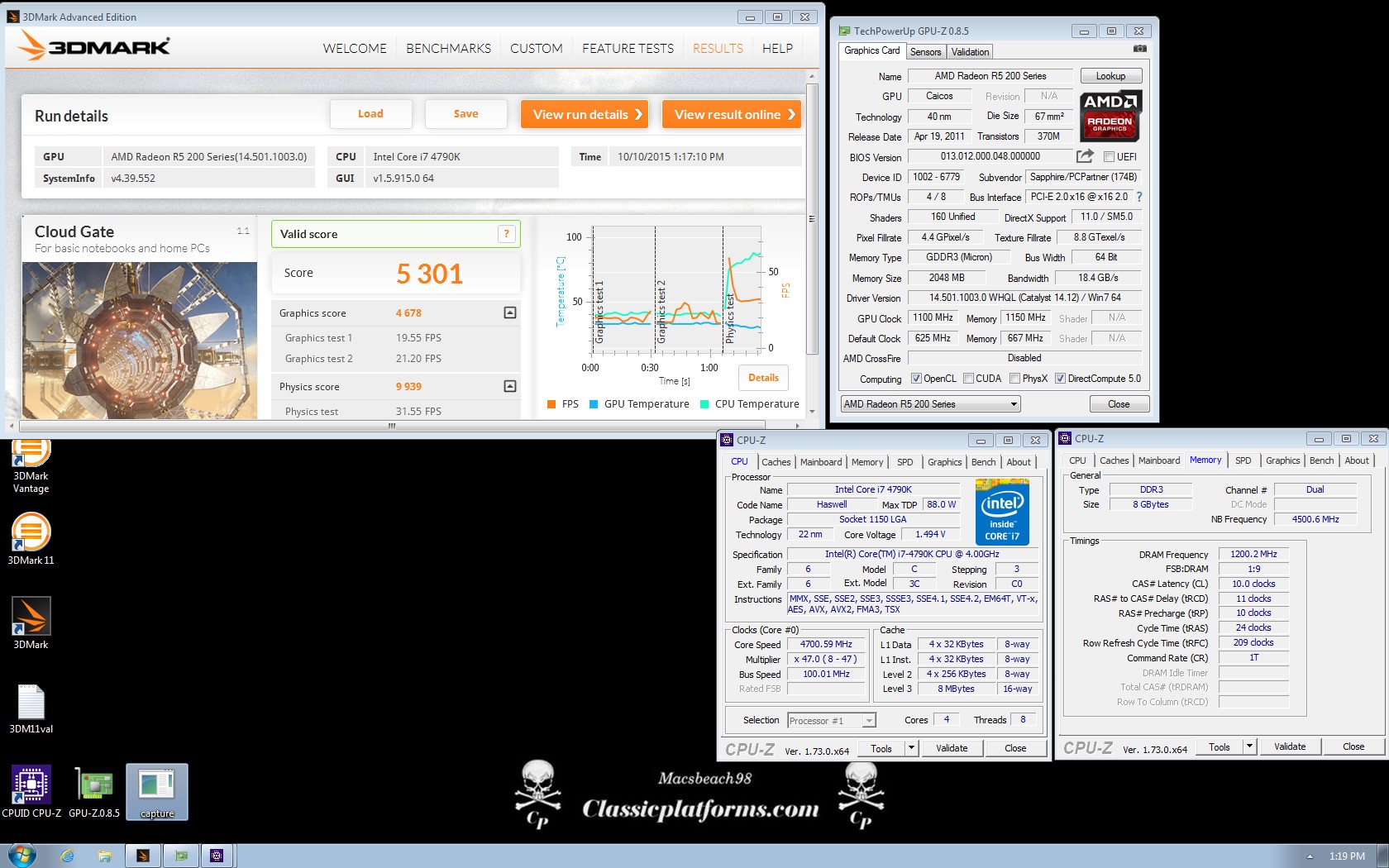The width and height of the screenshot is (1389, 868).
Task: Switch to GPU-Z taskbar button
Action: click(181, 856)
